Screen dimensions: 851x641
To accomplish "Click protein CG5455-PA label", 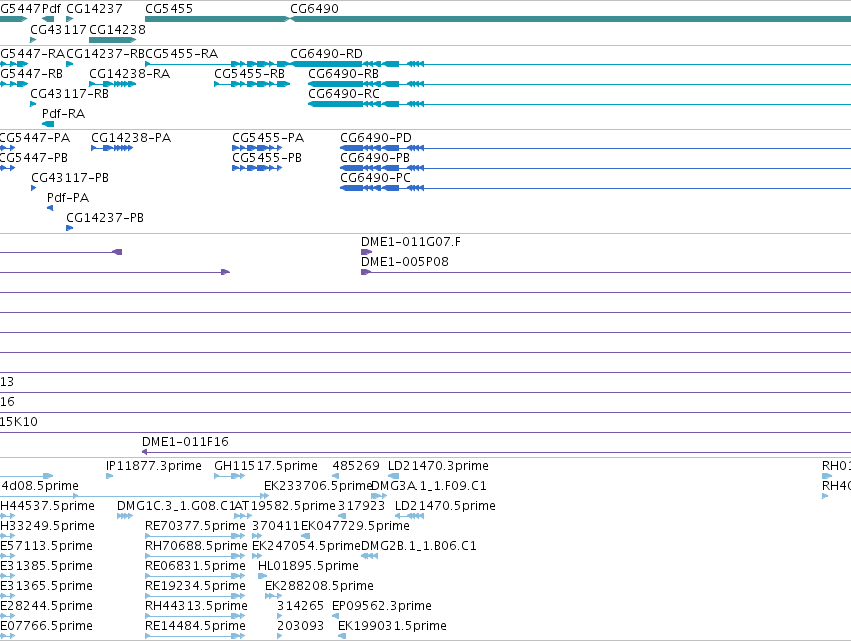I will click(x=268, y=138).
